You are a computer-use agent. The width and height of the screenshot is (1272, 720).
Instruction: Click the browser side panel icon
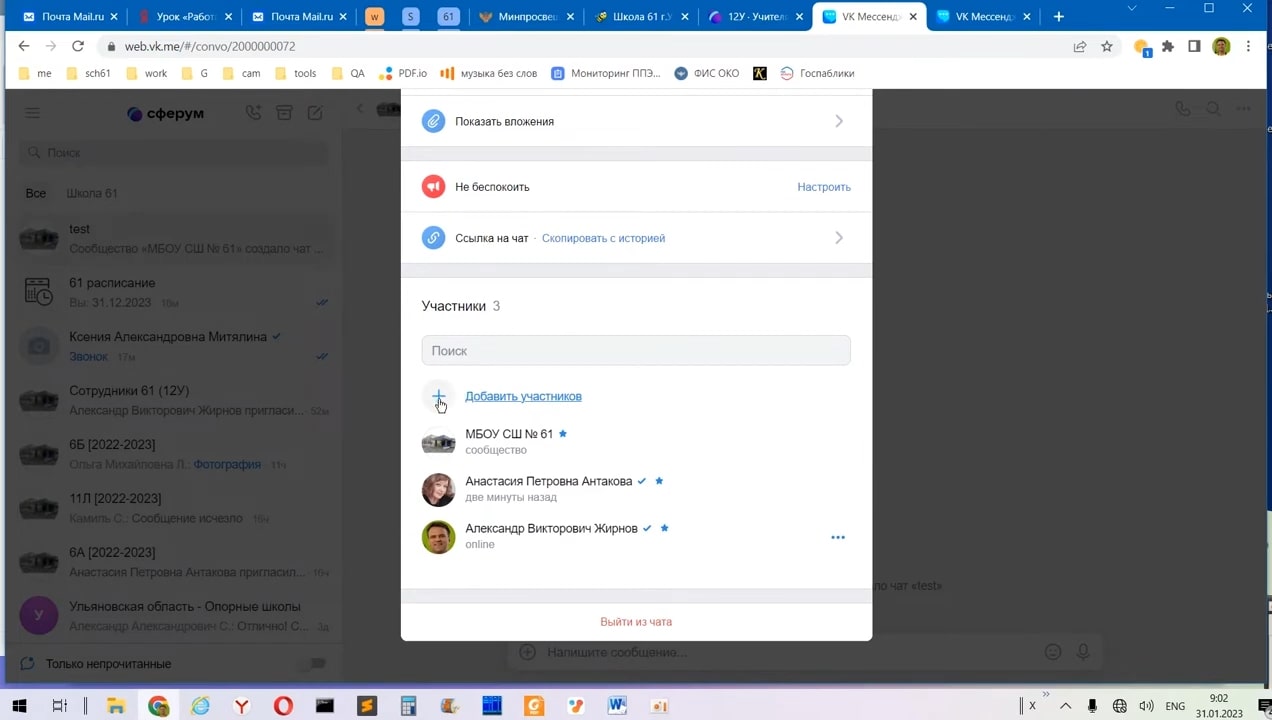pos(1194,46)
